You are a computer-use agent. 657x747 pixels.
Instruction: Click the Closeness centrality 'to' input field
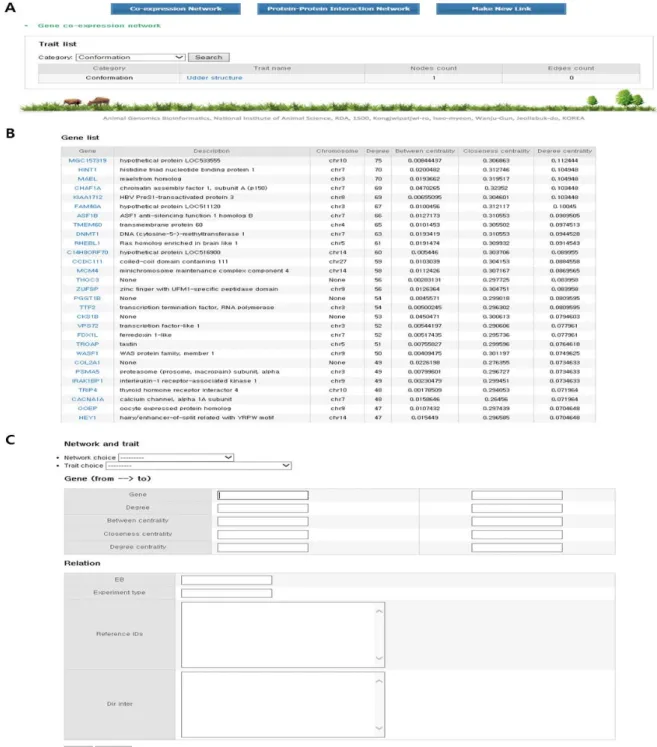[517, 535]
